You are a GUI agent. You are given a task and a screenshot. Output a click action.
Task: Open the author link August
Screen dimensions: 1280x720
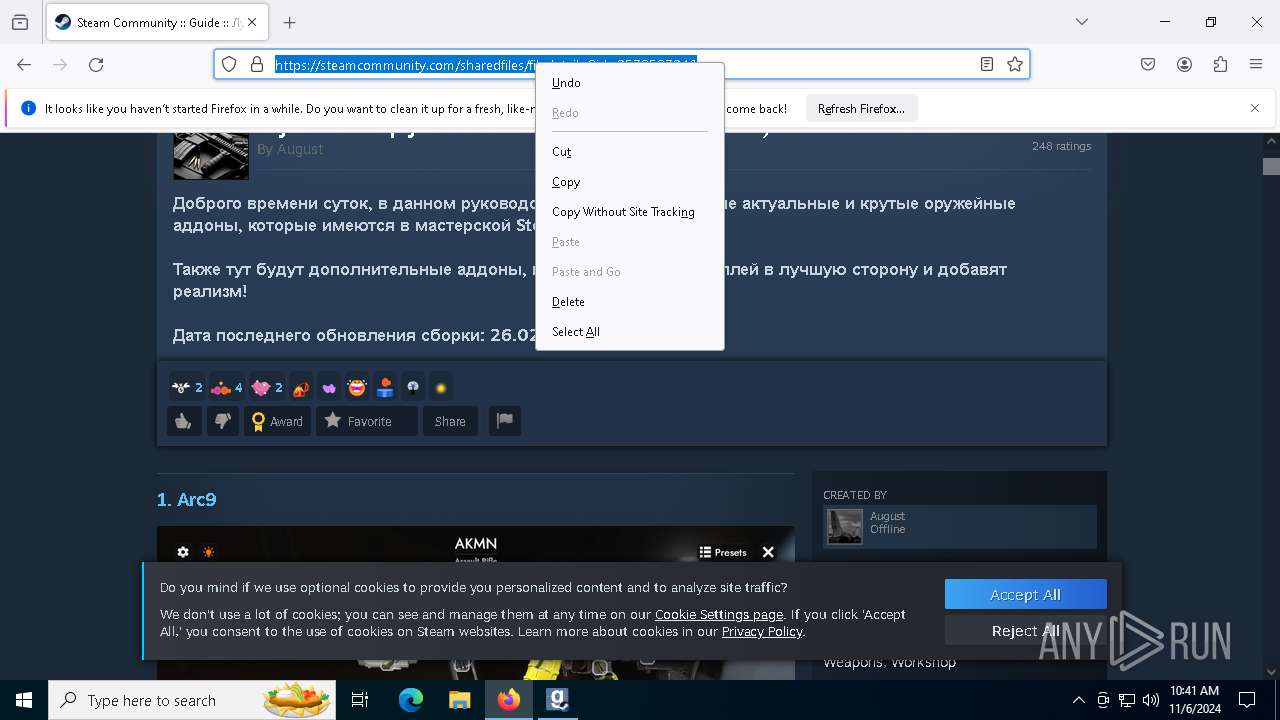[x=300, y=149]
